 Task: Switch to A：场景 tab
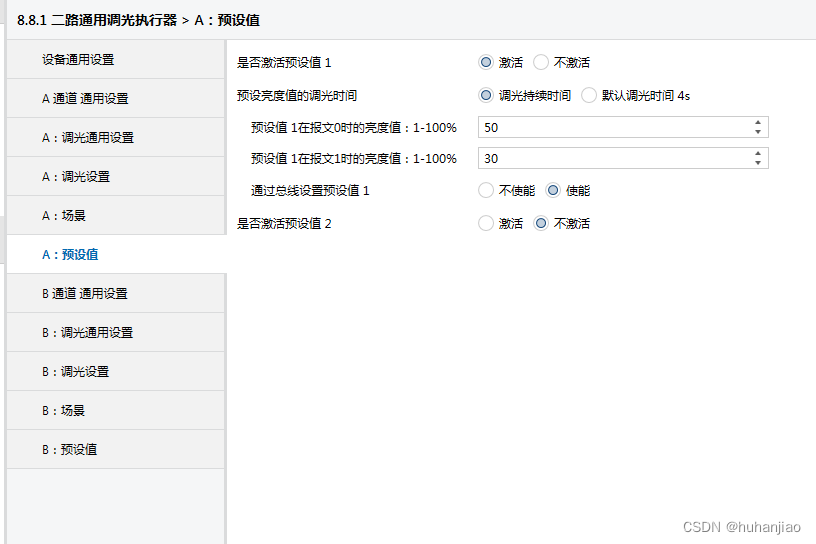[x=115, y=216]
